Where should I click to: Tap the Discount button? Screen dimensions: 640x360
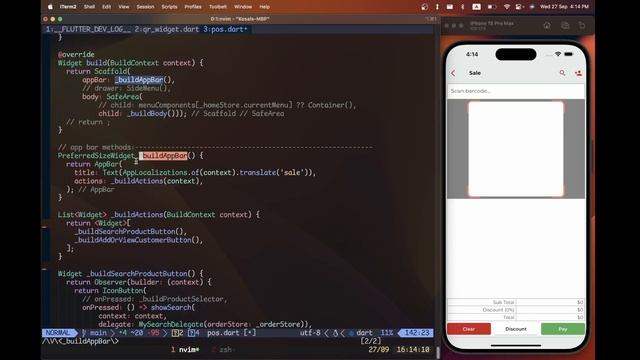(x=516, y=329)
